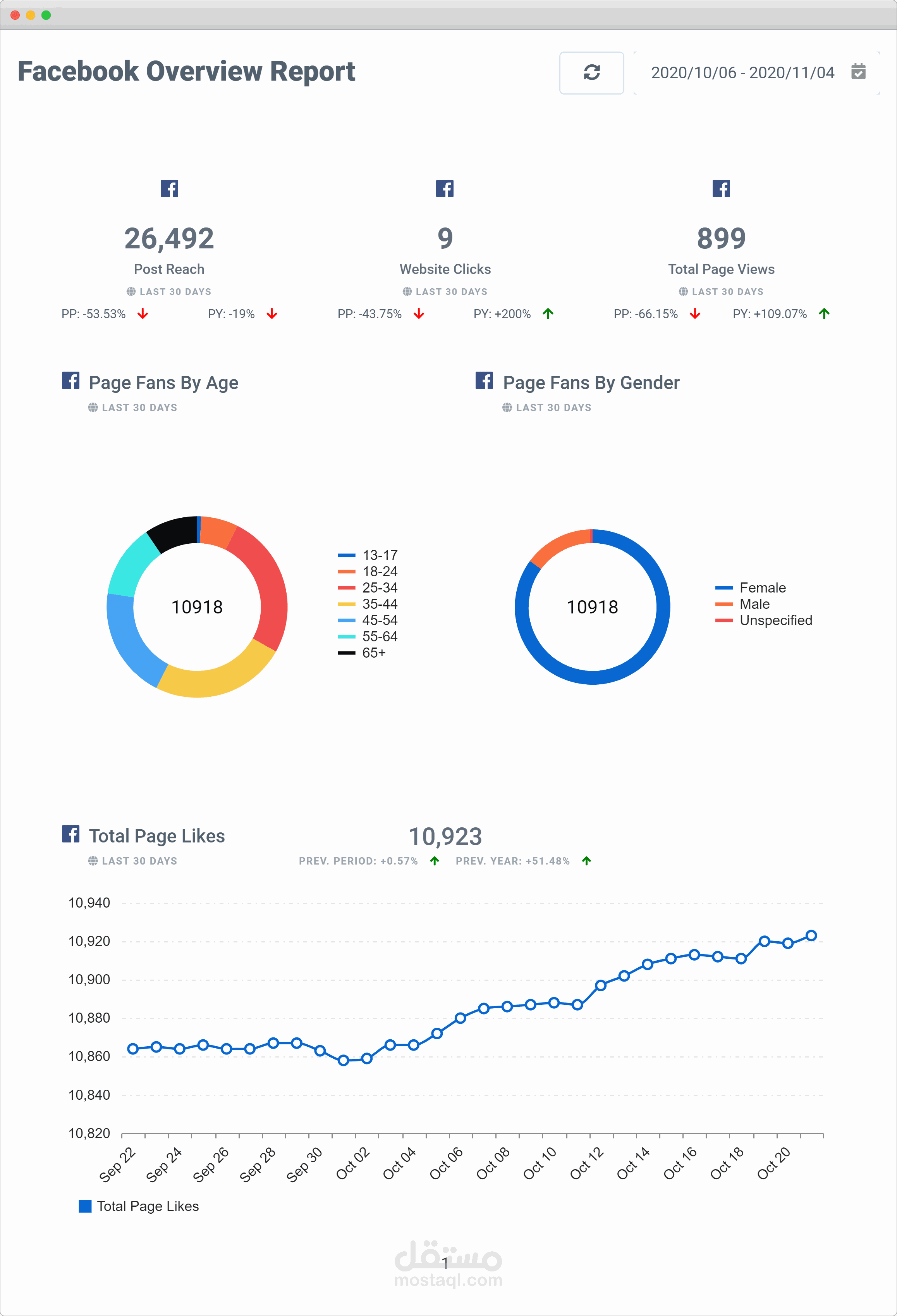This screenshot has width=897, height=1316.
Task: Click green up arrow next to PY: +200%
Action: point(548,314)
